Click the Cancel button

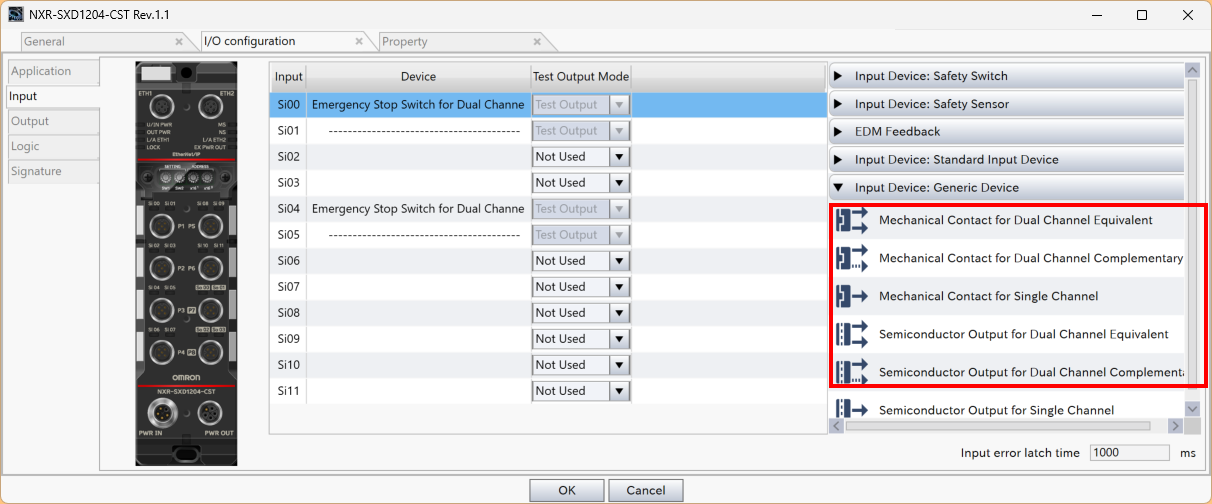(645, 490)
